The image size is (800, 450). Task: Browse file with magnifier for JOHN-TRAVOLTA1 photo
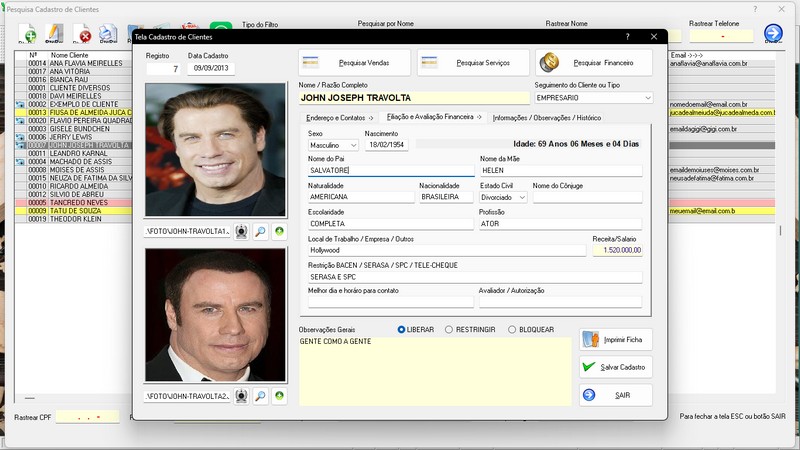coord(260,232)
